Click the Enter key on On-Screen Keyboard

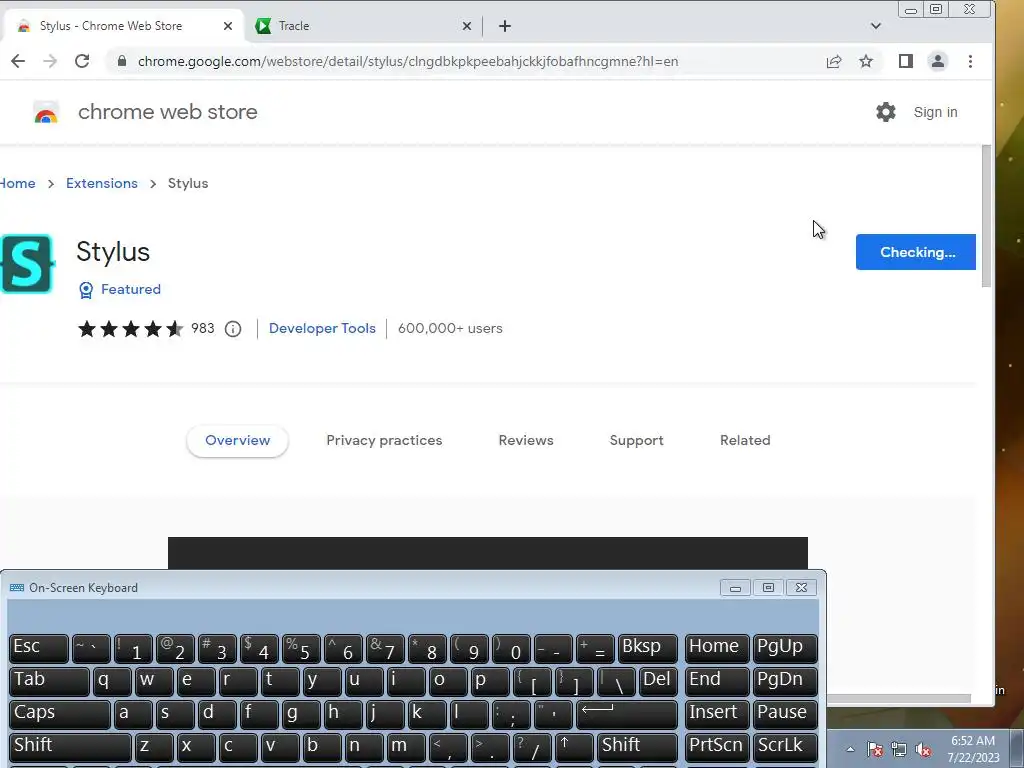pyautogui.click(x=626, y=714)
